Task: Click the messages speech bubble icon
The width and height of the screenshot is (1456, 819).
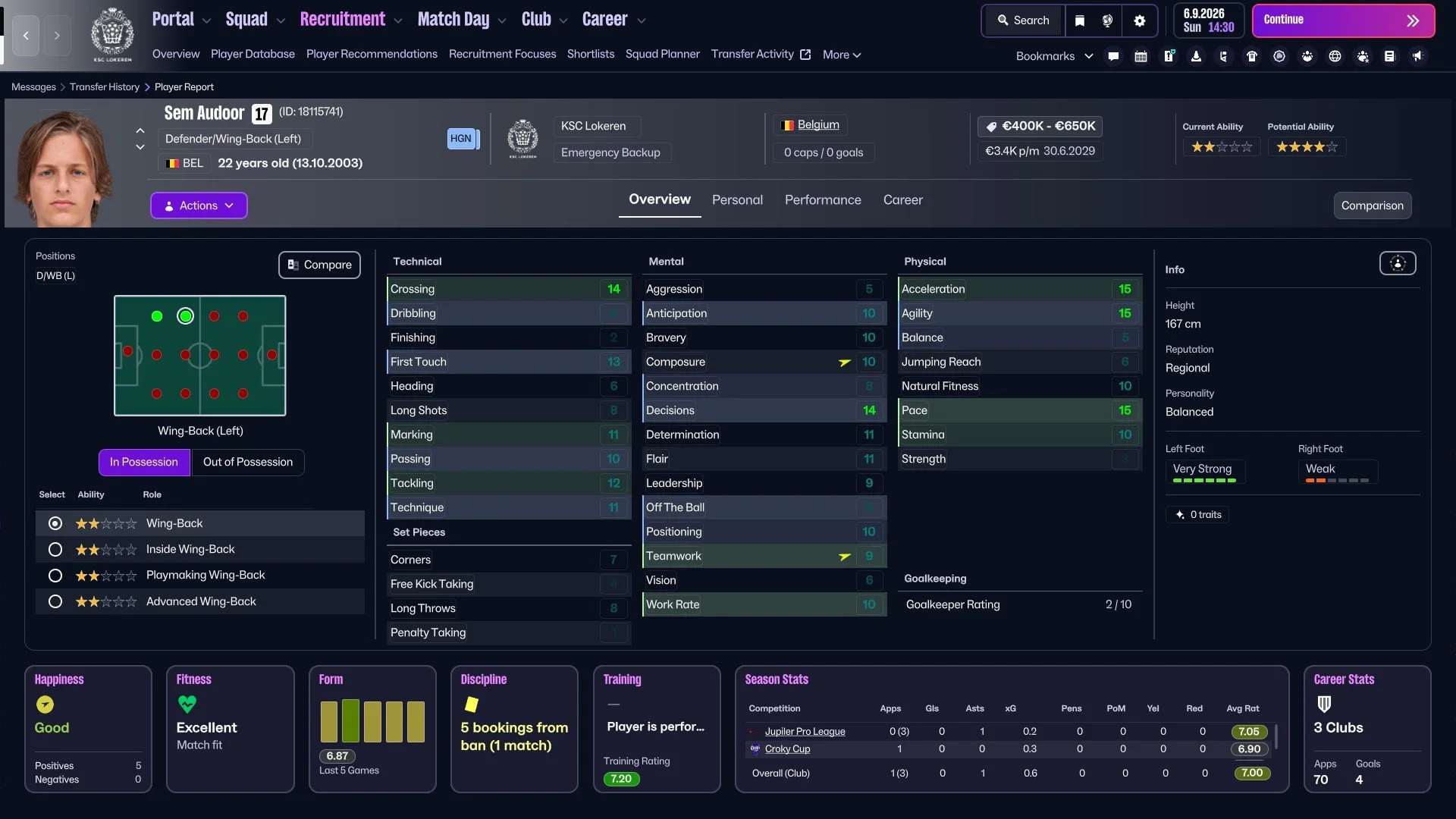Action: (1113, 56)
